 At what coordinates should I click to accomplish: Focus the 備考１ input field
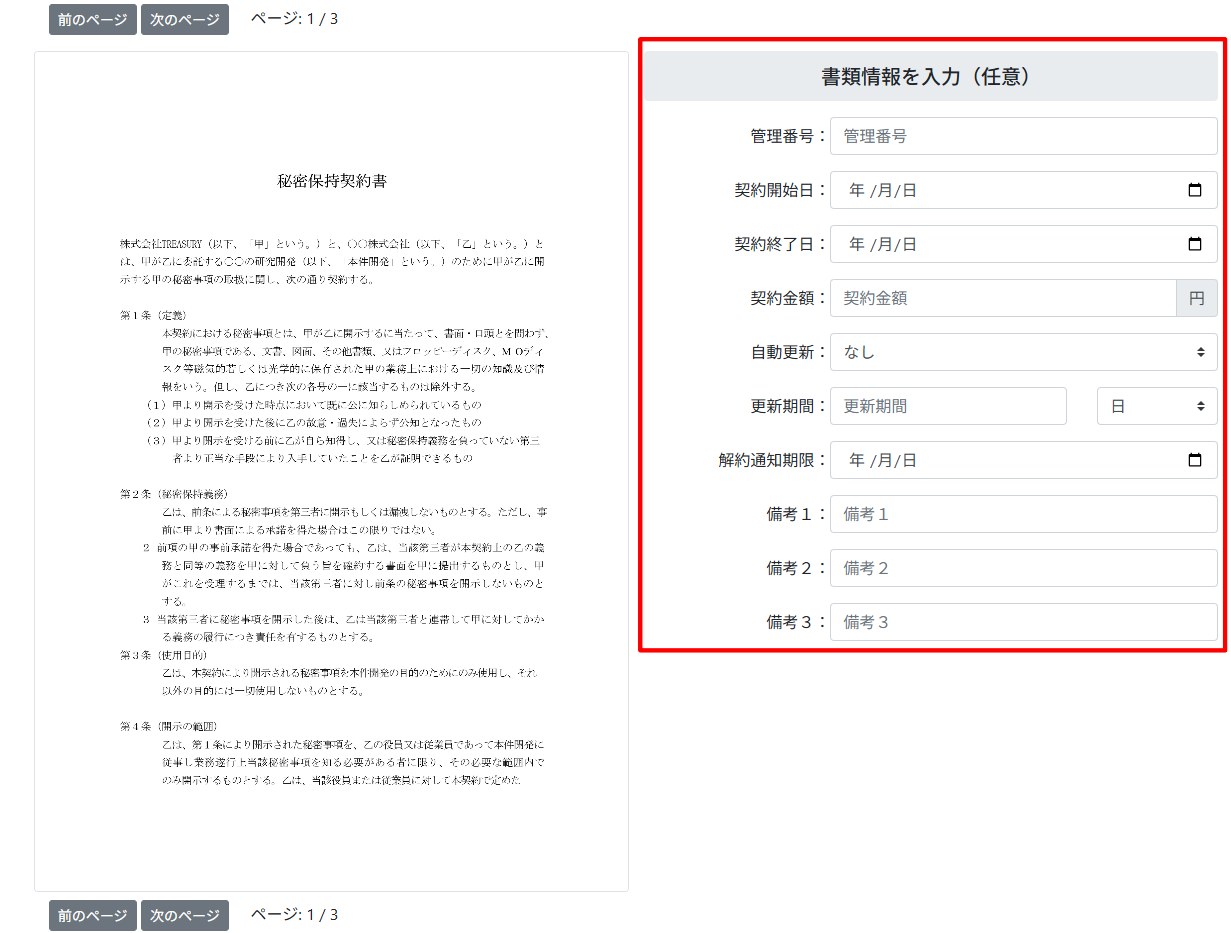(1024, 514)
